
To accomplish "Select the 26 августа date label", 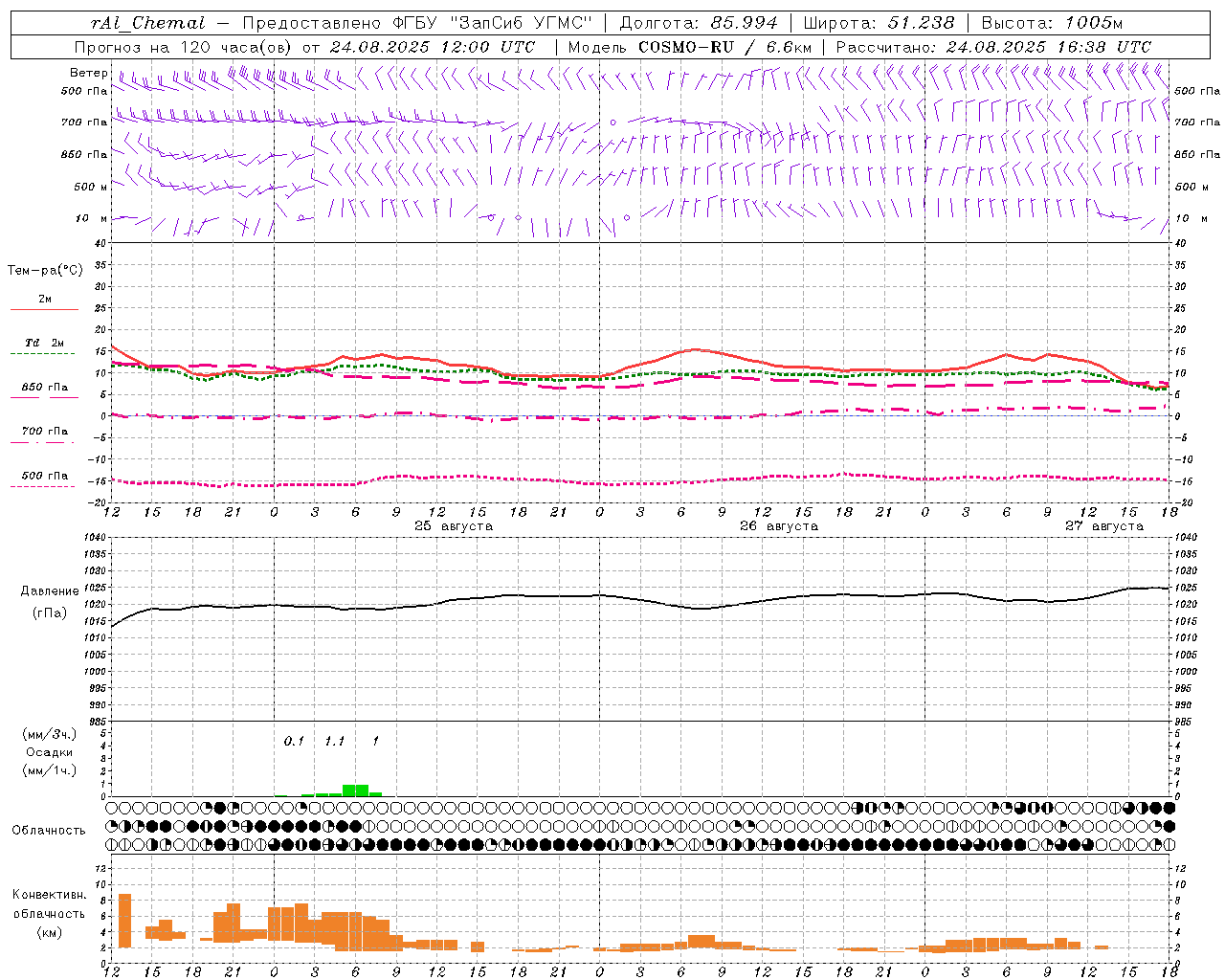I will pyautogui.click(x=779, y=526).
